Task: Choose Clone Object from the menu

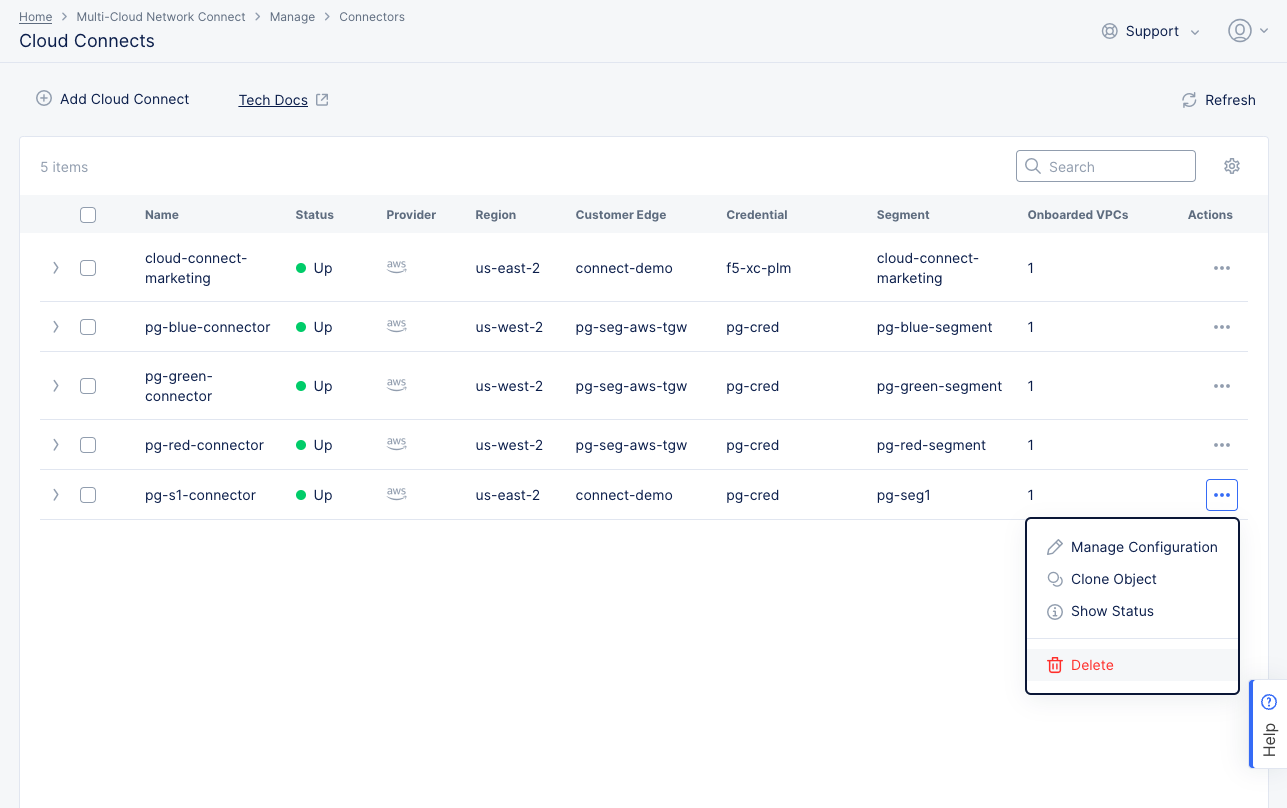Action: [x=1113, y=579]
